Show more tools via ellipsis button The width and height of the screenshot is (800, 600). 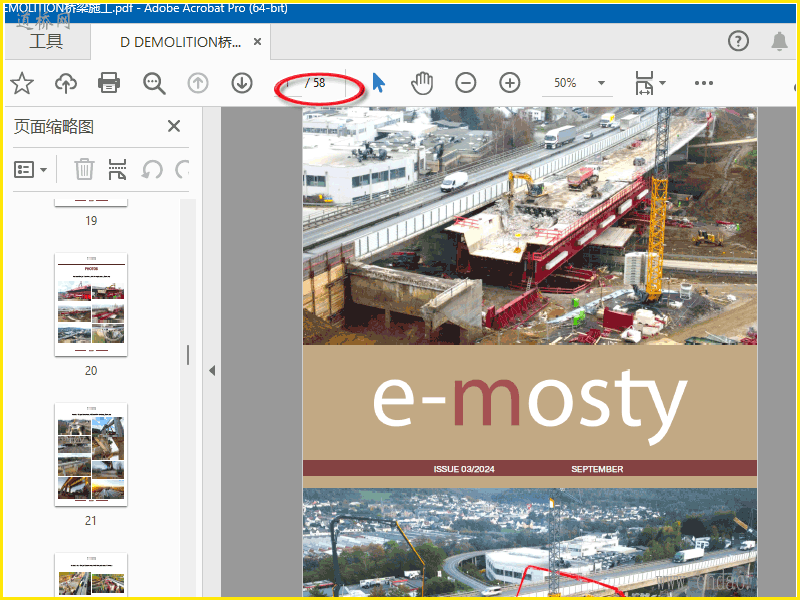pyautogui.click(x=704, y=83)
